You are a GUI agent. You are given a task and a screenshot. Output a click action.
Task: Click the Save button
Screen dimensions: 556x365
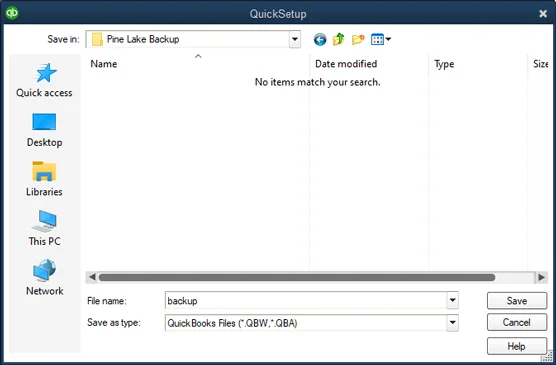pyautogui.click(x=517, y=301)
